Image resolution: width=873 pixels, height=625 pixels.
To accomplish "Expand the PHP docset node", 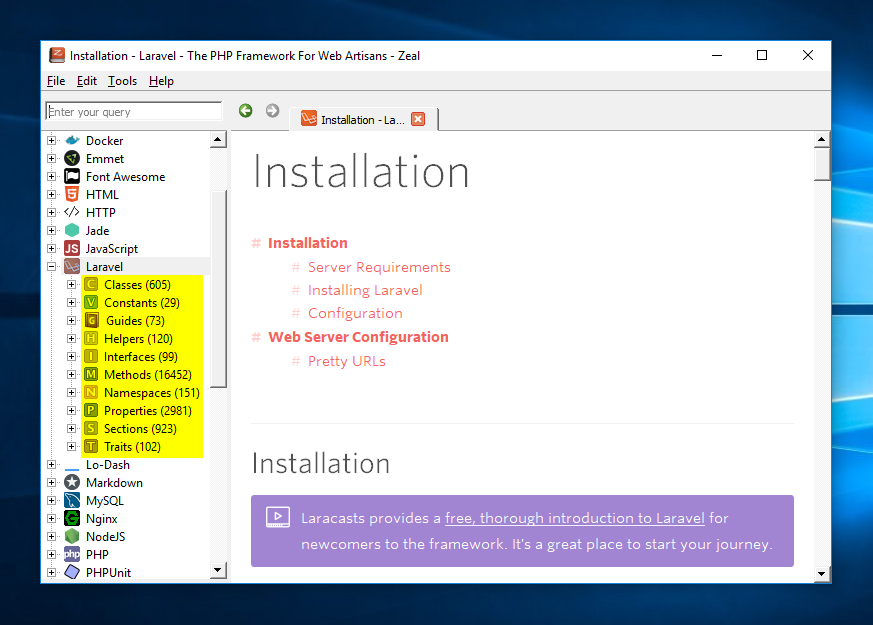I will click(52, 554).
